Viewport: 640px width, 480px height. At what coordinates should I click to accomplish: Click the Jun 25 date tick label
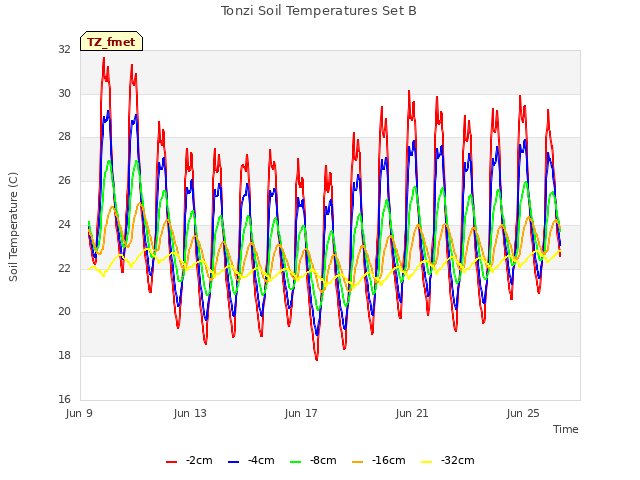pos(523,413)
